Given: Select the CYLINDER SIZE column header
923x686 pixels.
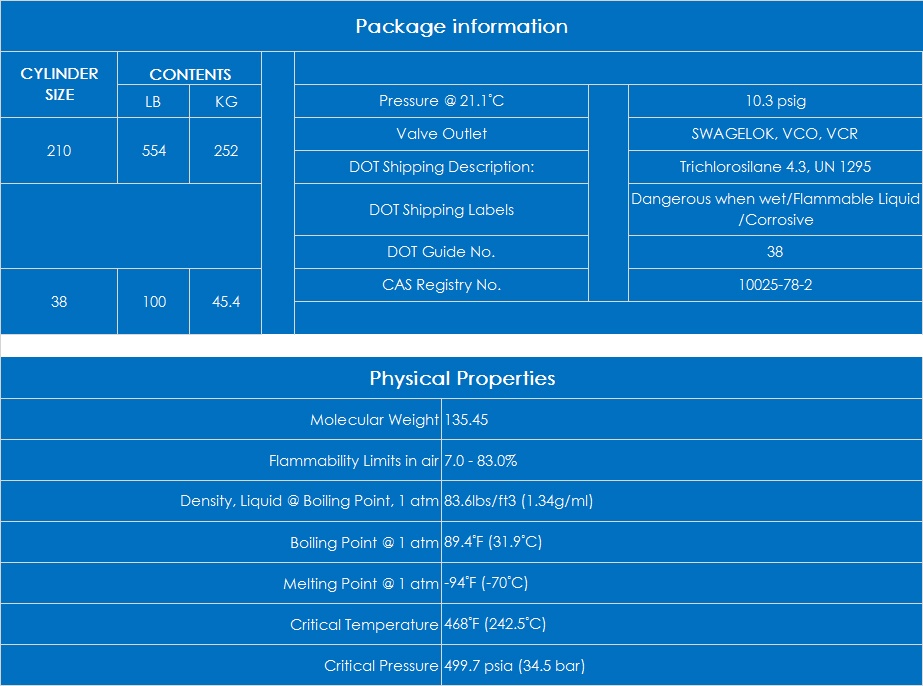Looking at the screenshot, I should click(59, 84).
